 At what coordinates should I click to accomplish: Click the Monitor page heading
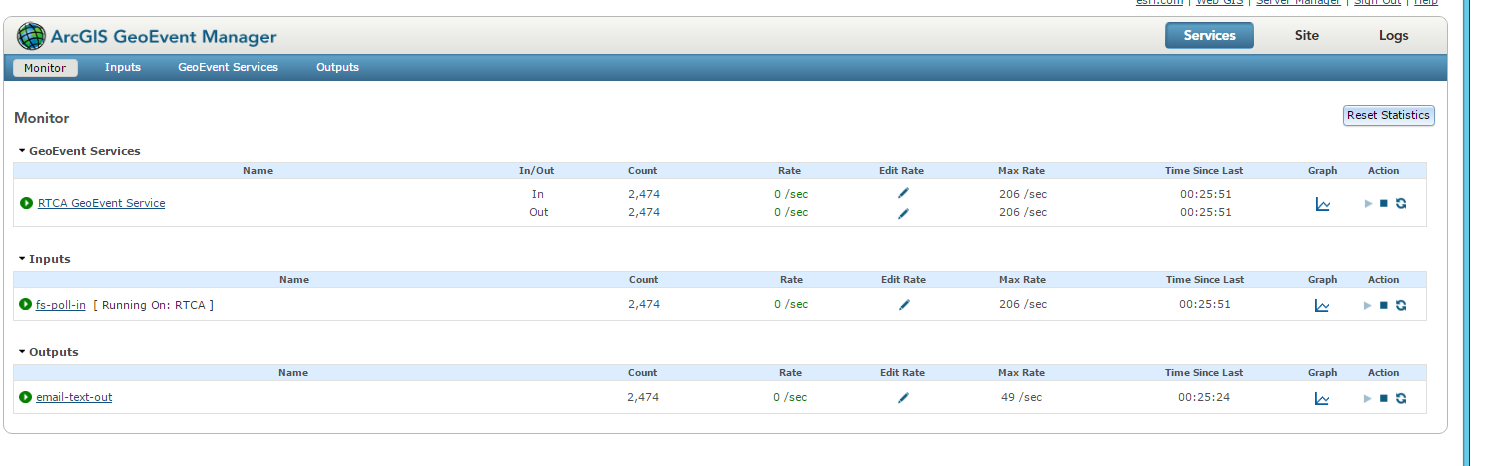(42, 118)
